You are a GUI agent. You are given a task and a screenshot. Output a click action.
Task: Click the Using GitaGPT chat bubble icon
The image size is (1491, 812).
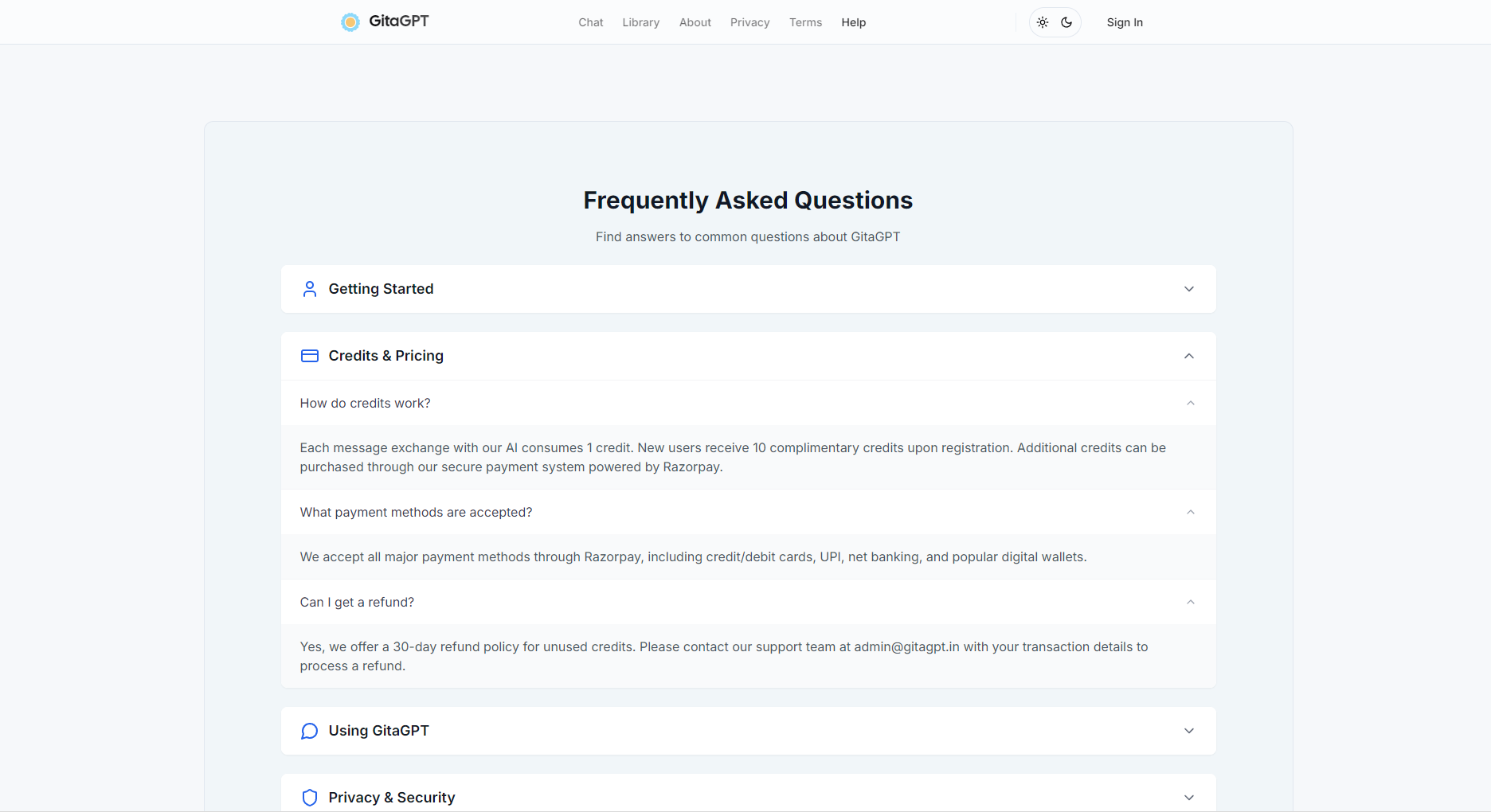pos(310,731)
